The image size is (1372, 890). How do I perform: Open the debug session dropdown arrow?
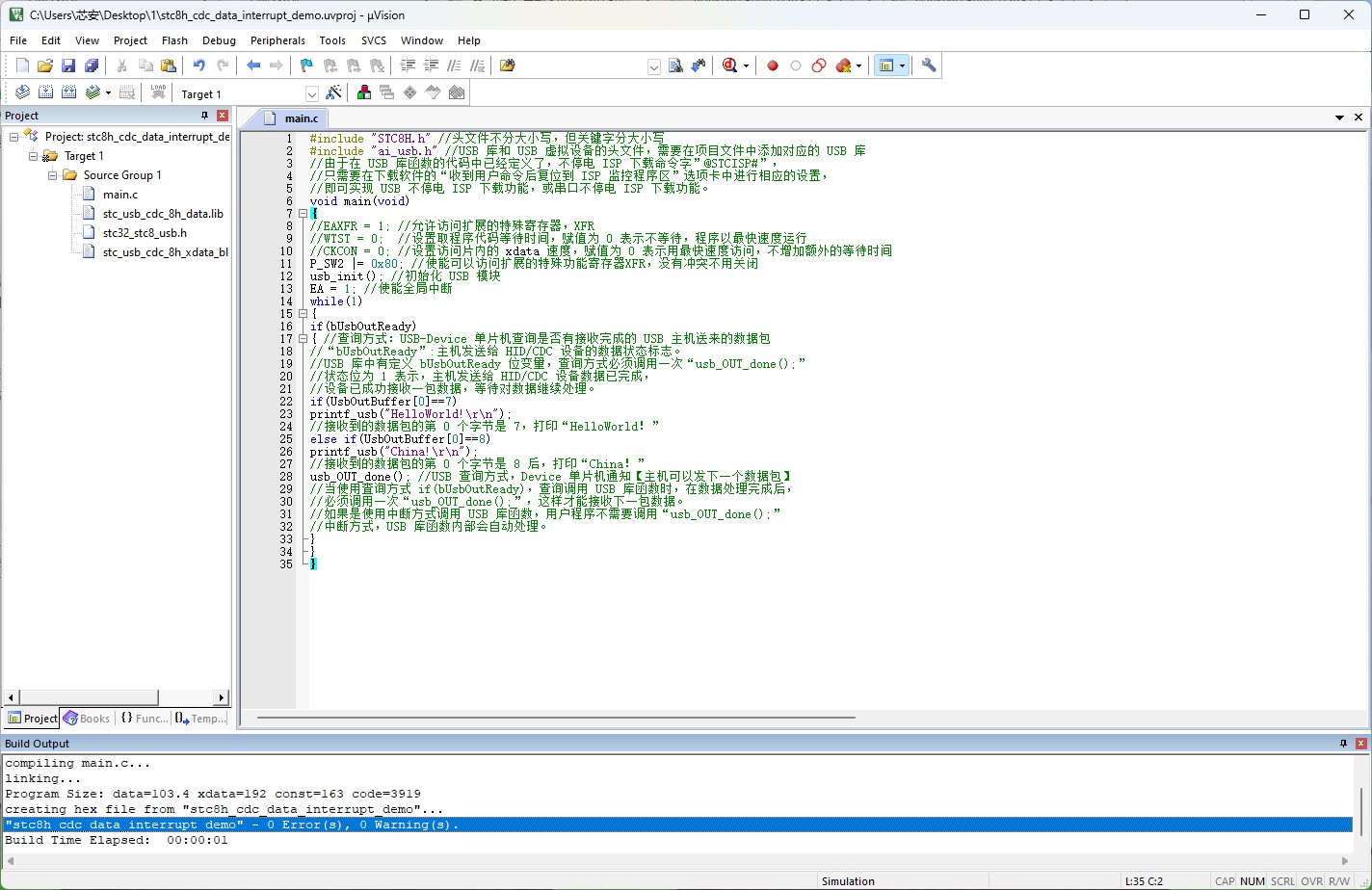(x=746, y=65)
